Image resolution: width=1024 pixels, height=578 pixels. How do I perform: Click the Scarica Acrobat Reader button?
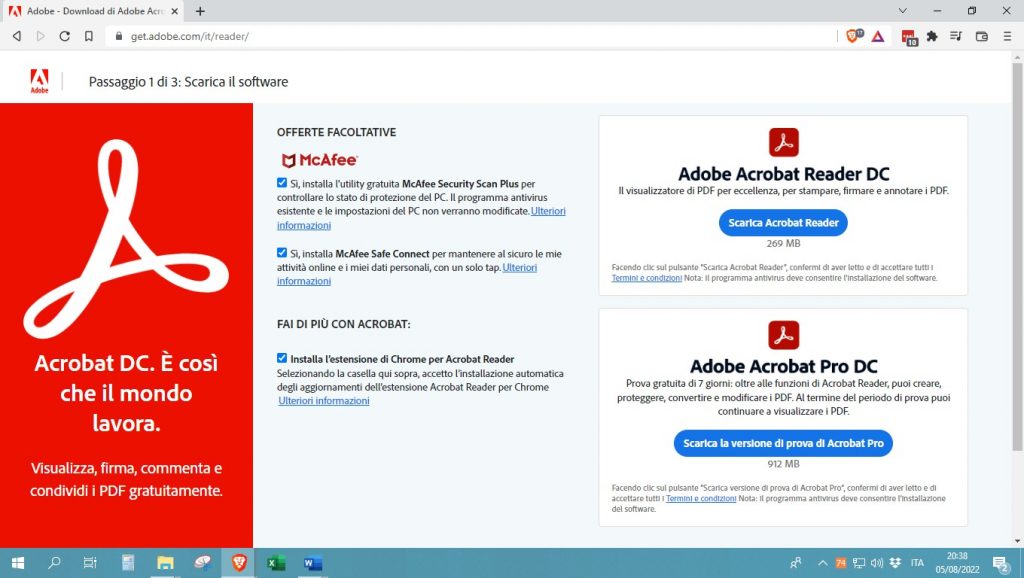[783, 222]
